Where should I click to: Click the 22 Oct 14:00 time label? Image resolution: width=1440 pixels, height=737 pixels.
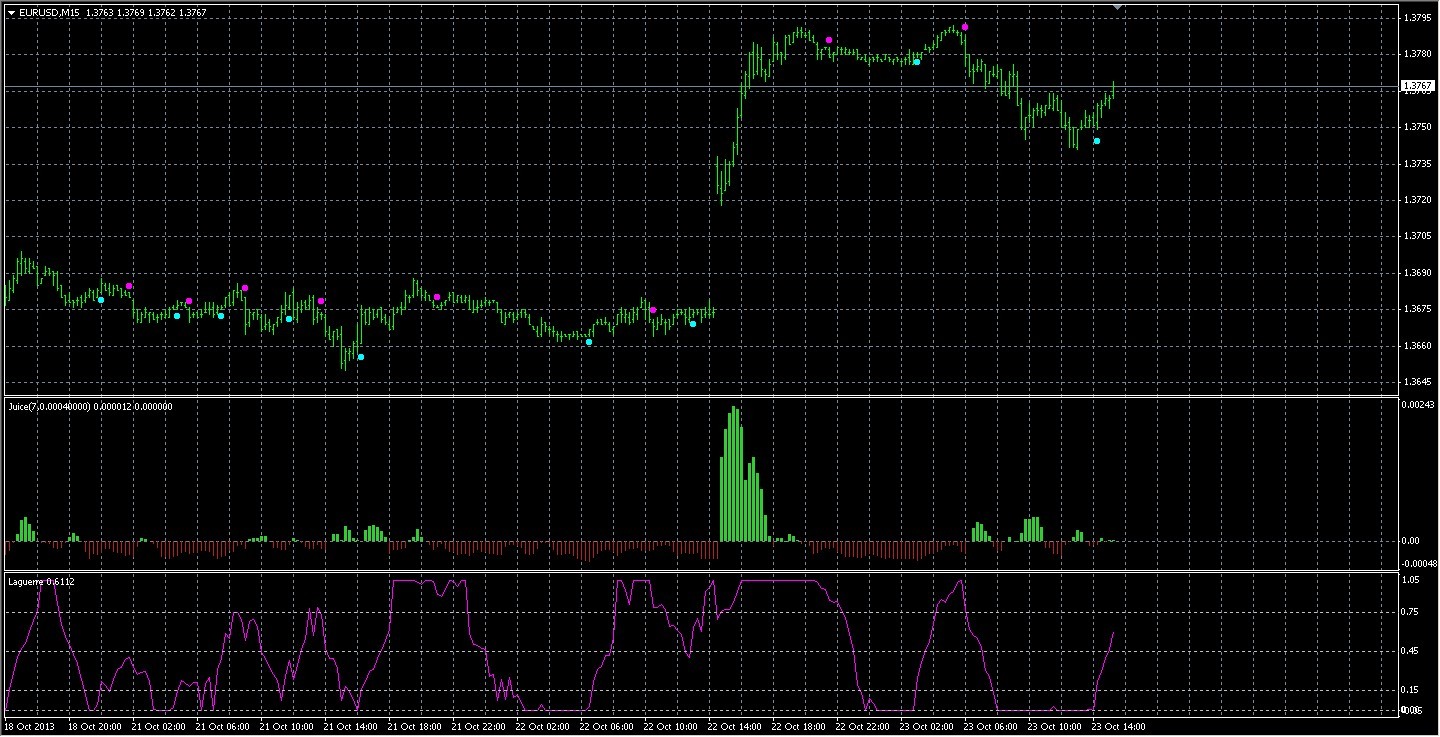point(733,727)
